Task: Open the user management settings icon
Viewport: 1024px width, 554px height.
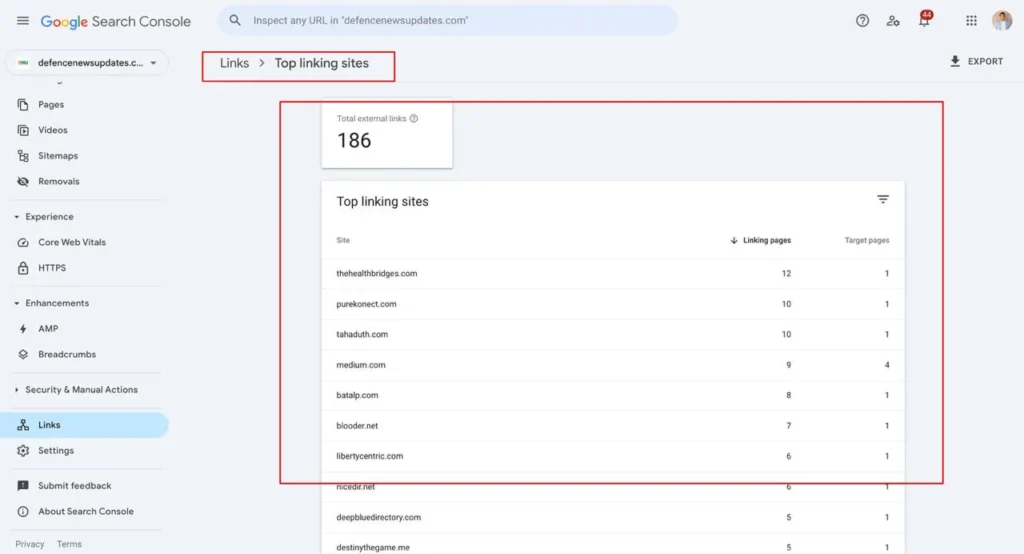Action: 893,21
